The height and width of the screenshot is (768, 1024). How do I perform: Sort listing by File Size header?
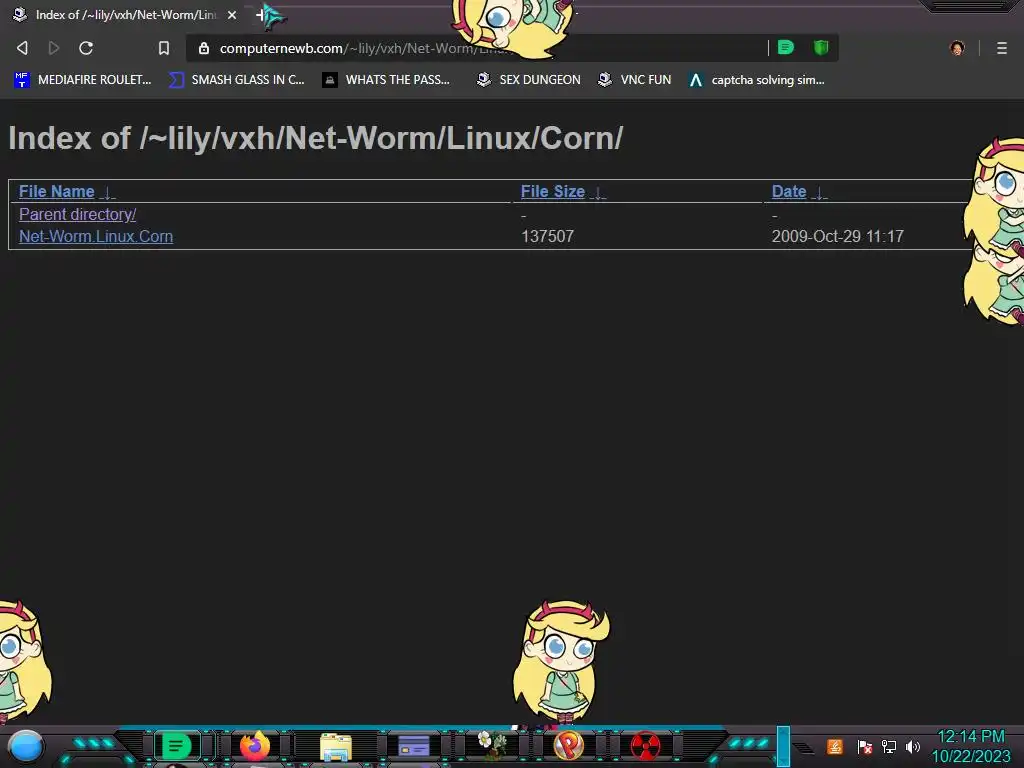(552, 191)
